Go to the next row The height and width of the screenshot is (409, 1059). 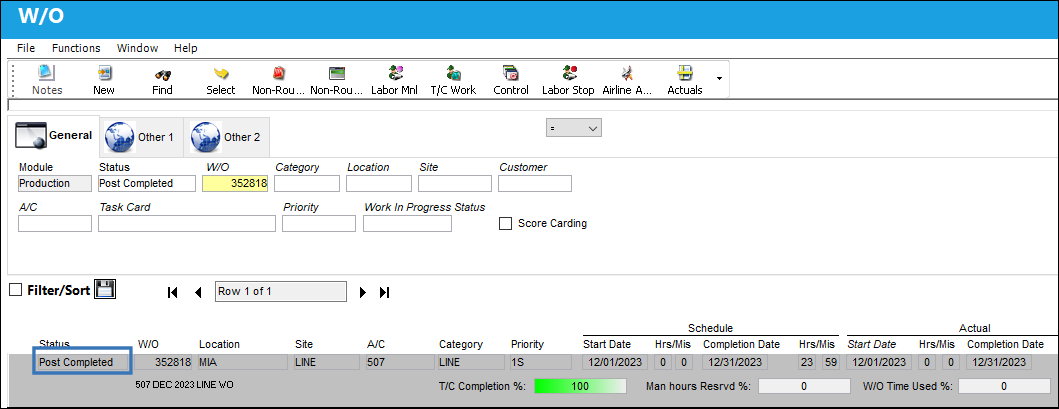point(363,292)
